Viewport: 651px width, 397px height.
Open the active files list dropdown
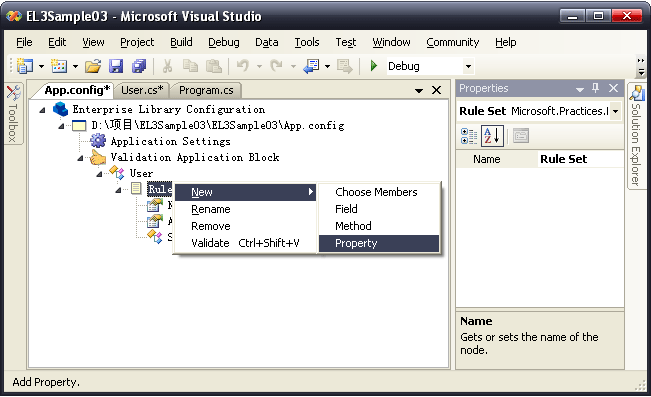[419, 91]
